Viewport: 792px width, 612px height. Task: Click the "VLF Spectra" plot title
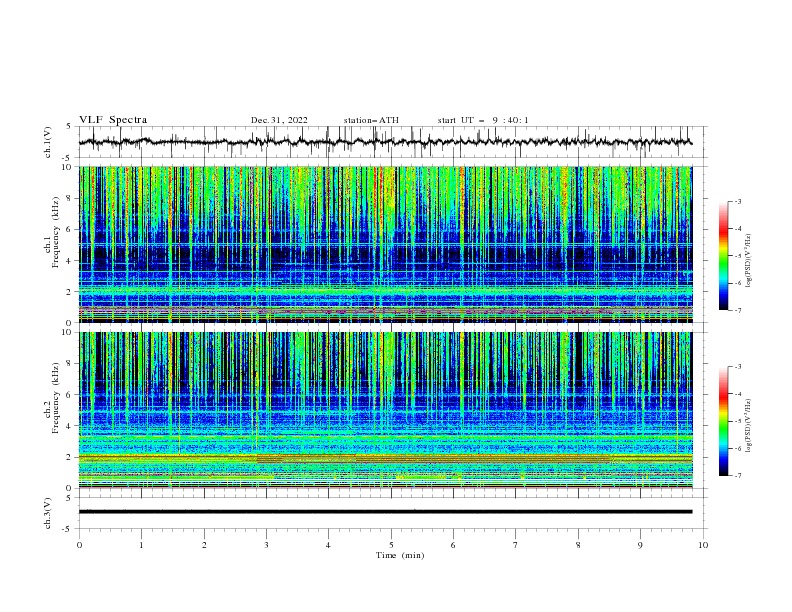click(113, 120)
